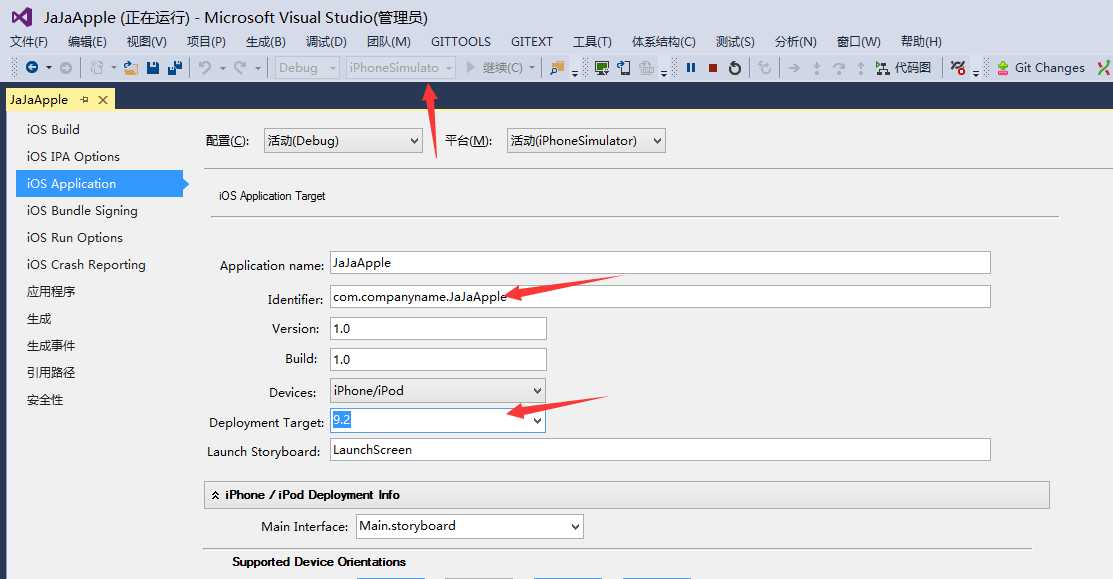Screen dimensions: 1113x579
Task: Open the iPhoneSimulator platform dropdown in toolbar
Action: (x=400, y=67)
